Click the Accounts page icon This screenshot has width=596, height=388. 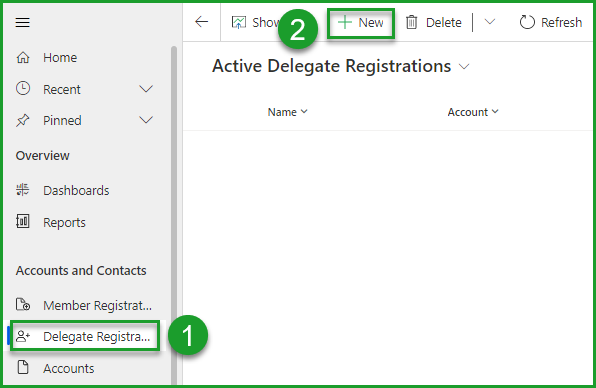[23, 367]
